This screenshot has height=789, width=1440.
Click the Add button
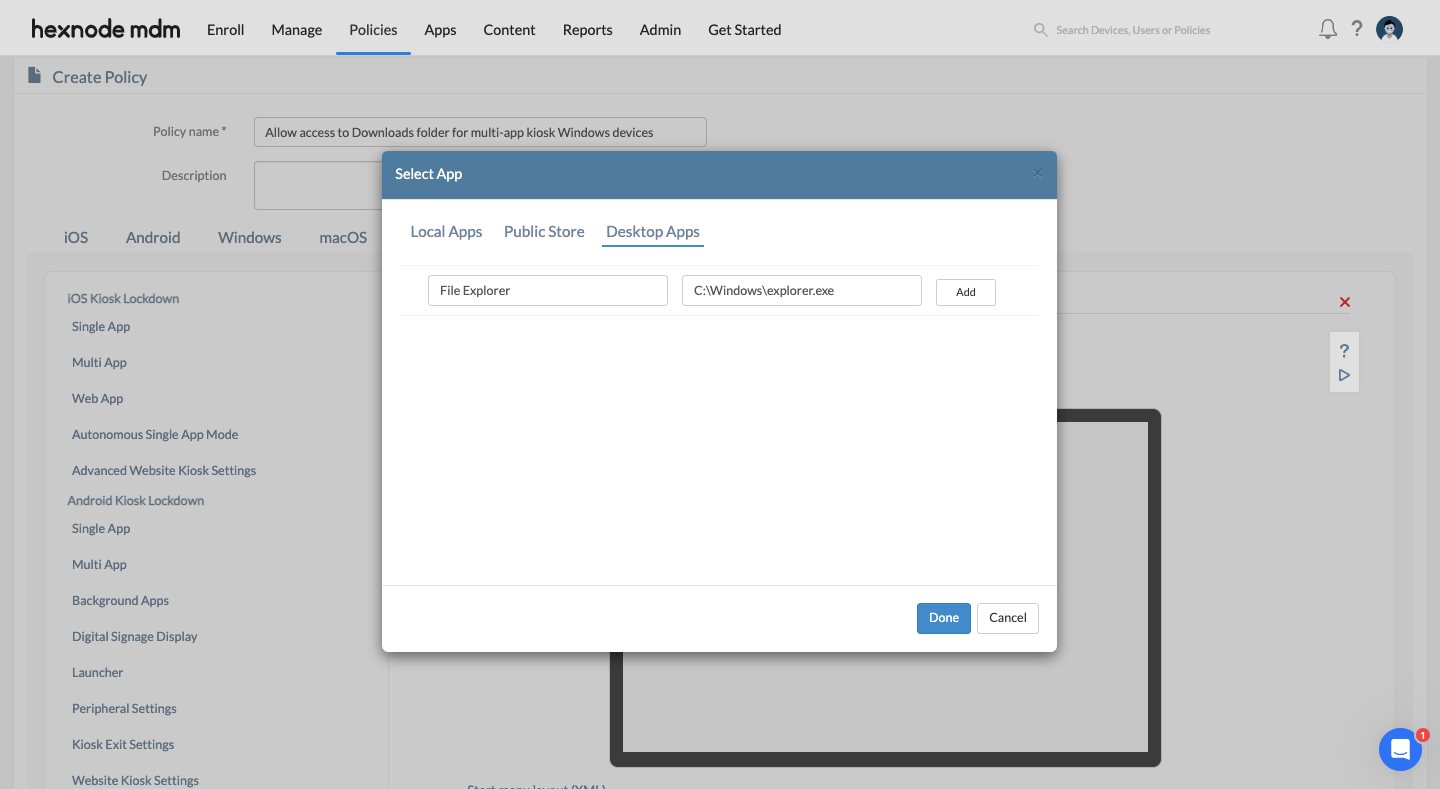coord(966,292)
